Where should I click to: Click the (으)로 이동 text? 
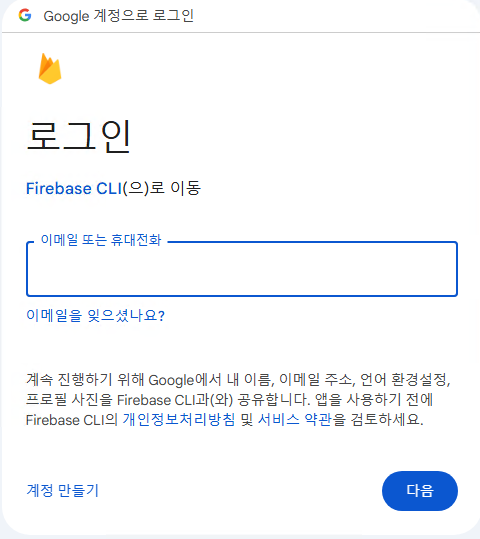click(162, 188)
